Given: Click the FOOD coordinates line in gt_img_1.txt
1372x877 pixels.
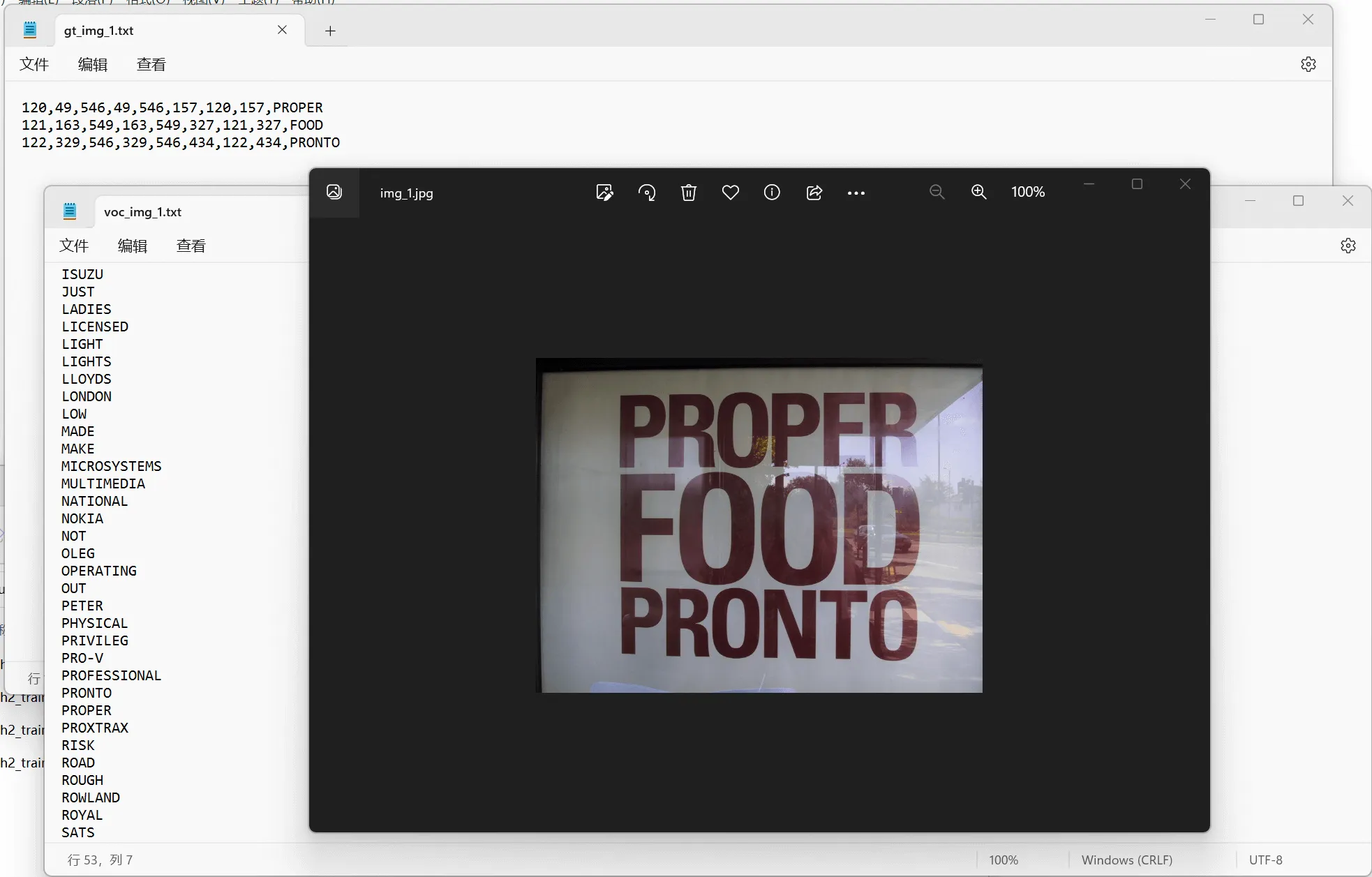Looking at the screenshot, I should (172, 125).
